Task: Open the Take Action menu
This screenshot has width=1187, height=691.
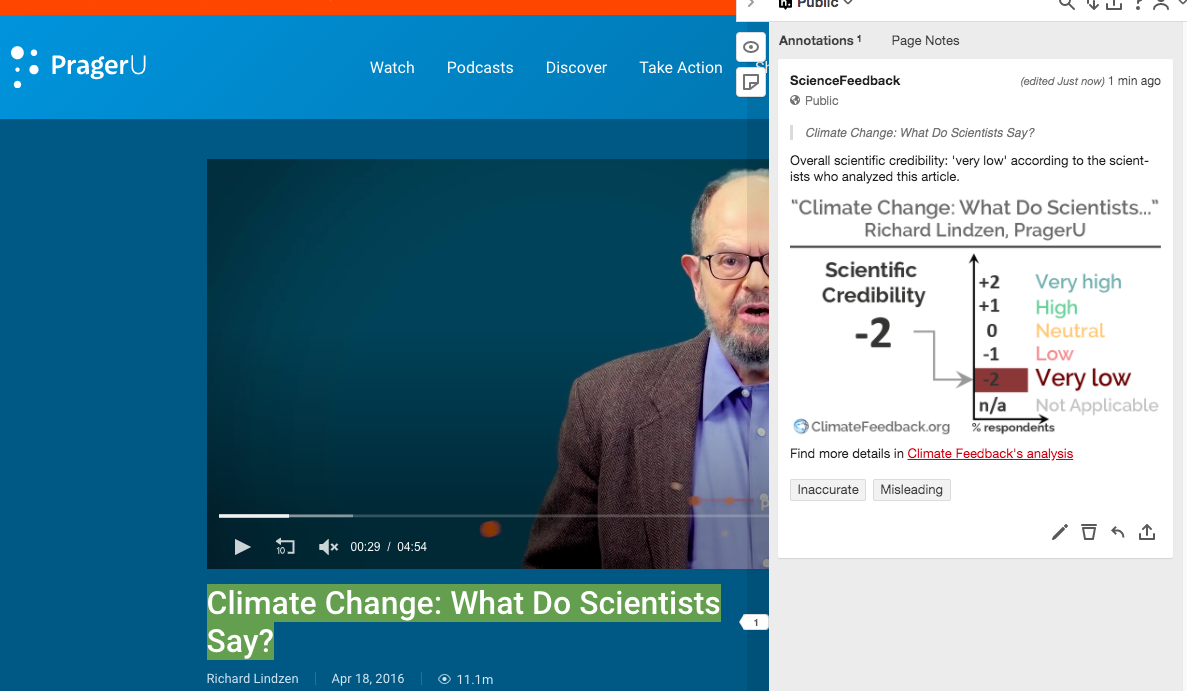Action: click(681, 67)
